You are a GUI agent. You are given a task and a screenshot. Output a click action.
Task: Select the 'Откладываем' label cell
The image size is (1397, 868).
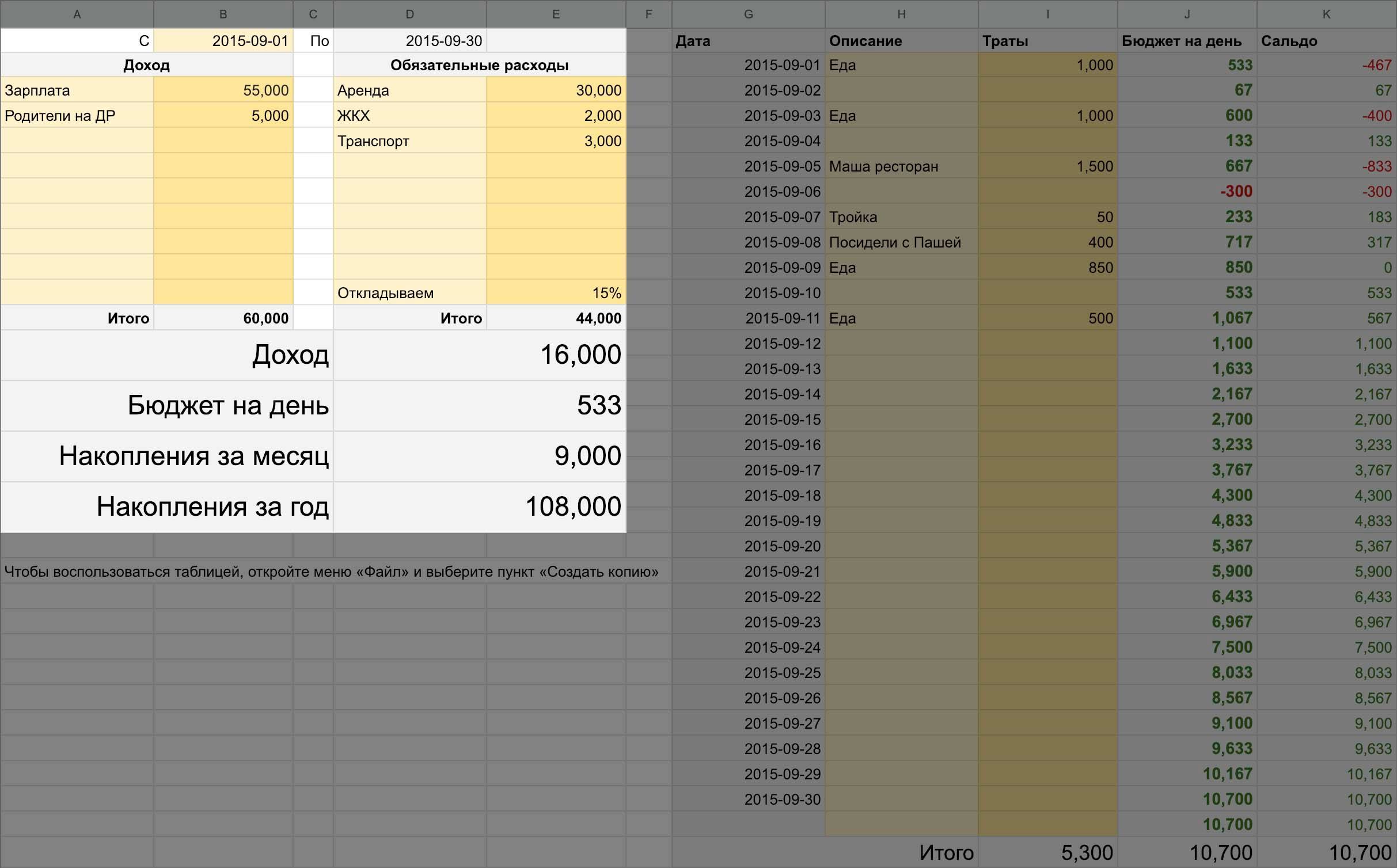[x=410, y=293]
